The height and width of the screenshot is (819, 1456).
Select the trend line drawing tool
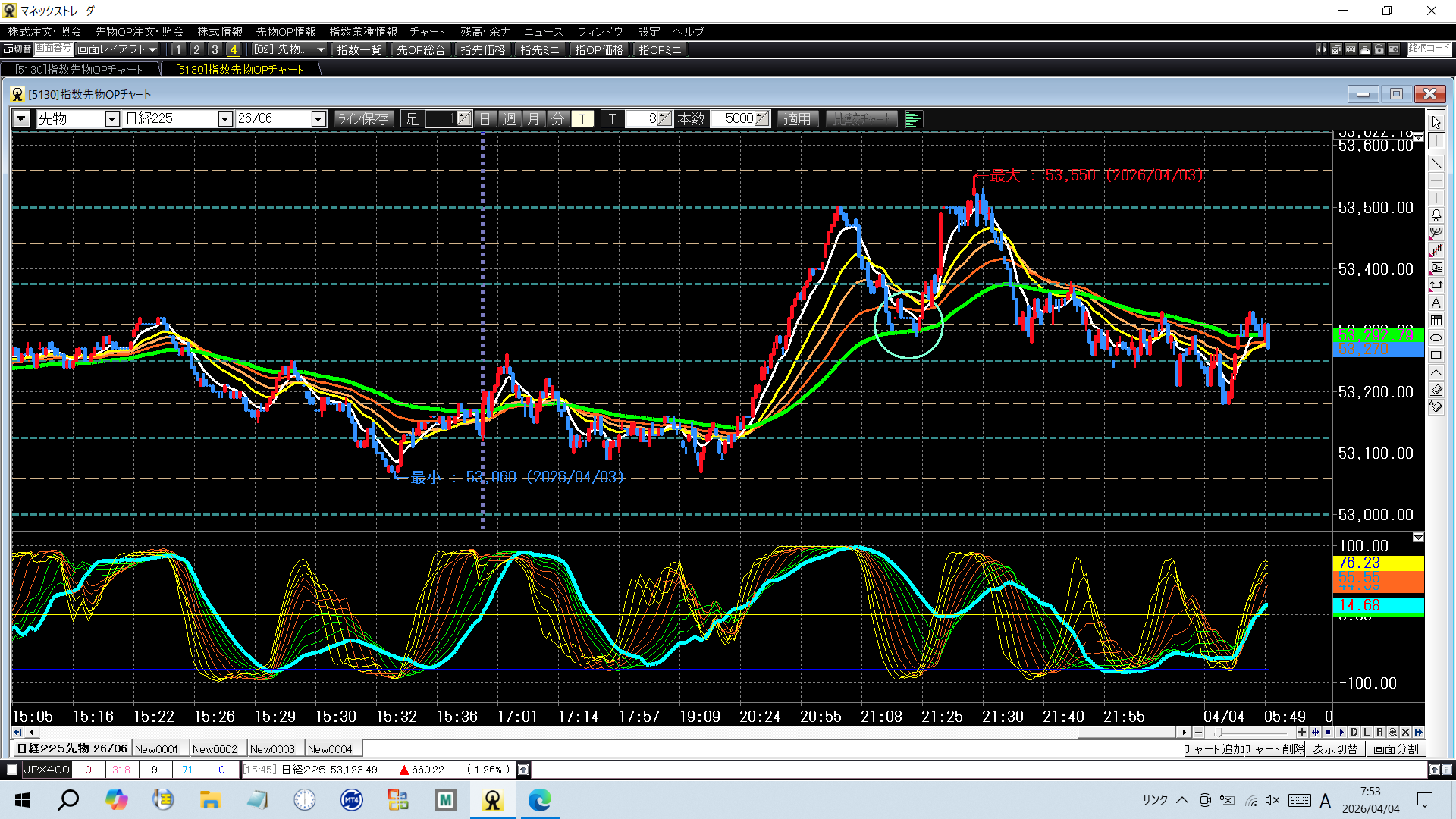[1436, 163]
